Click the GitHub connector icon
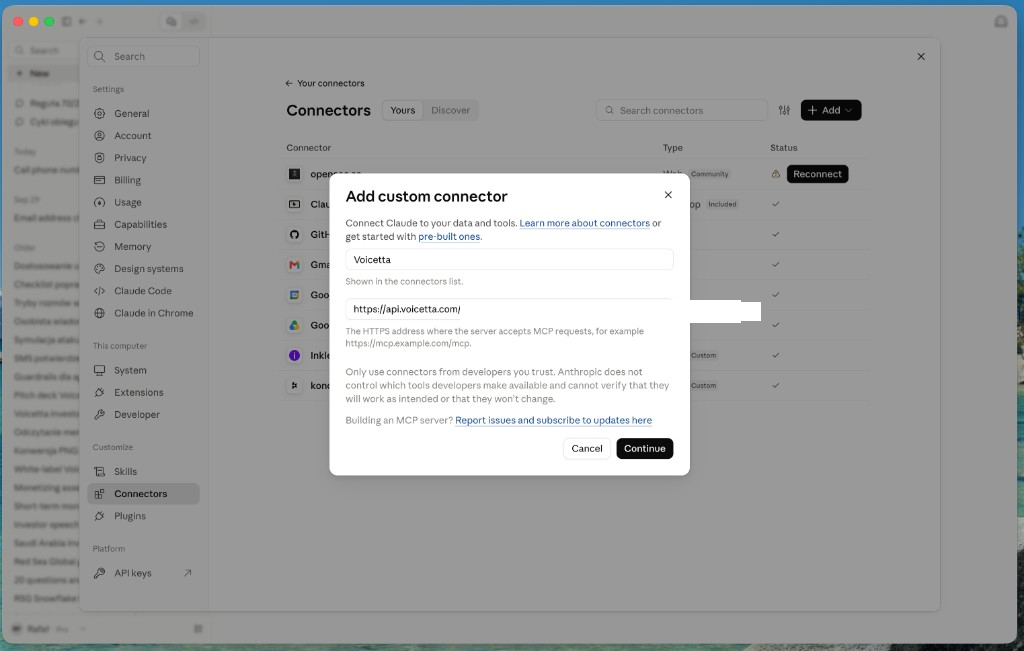Screen dimensions: 1024x651 pos(295,234)
